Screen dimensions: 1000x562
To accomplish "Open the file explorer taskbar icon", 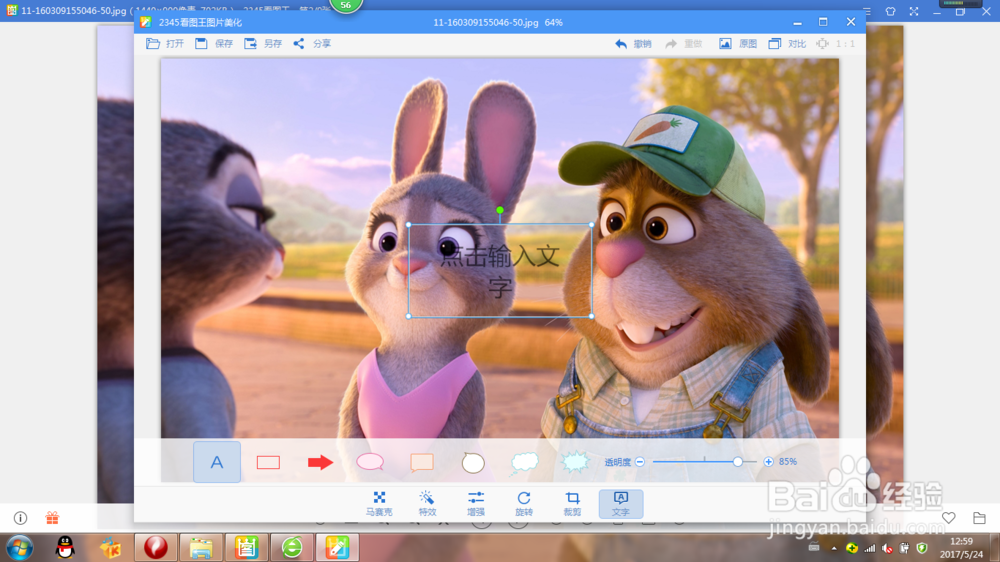I will click(x=201, y=548).
